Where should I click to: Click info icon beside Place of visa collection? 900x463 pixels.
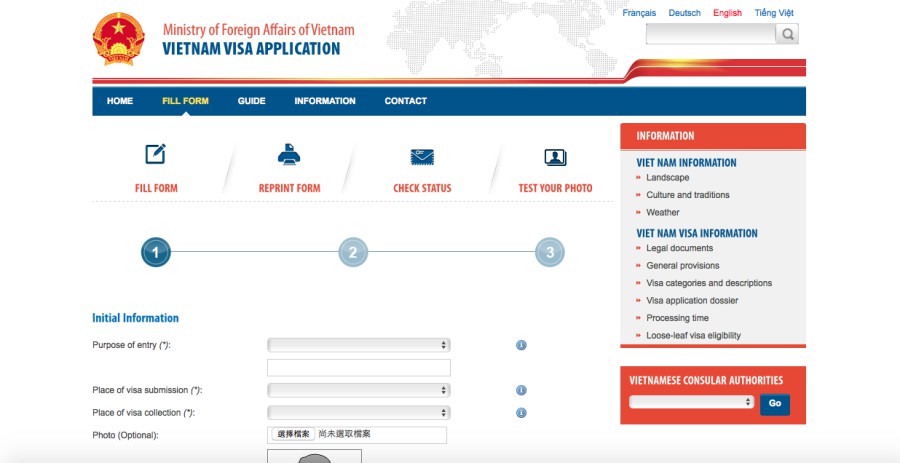point(521,412)
